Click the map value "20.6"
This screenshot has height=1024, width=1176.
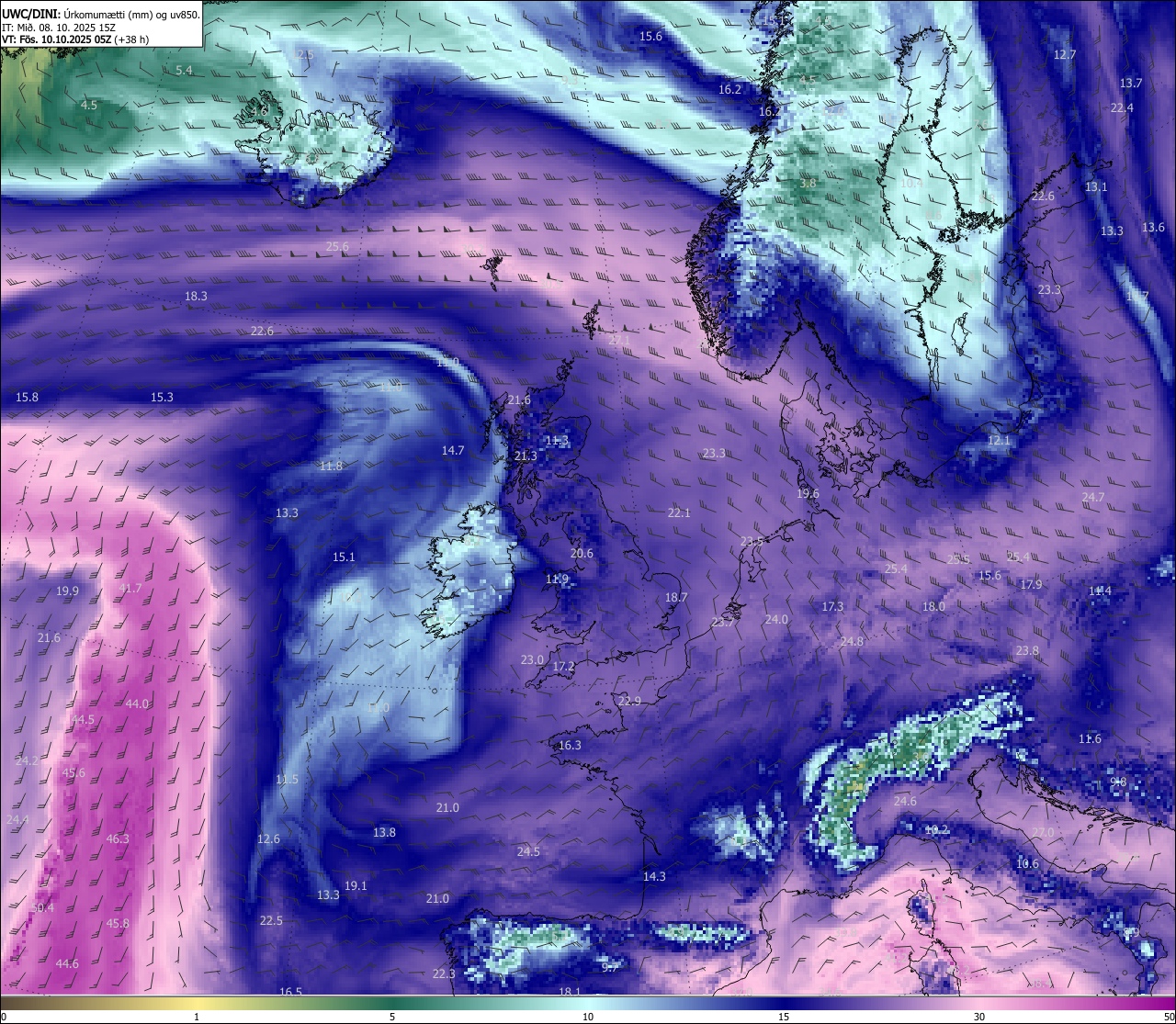click(x=582, y=554)
